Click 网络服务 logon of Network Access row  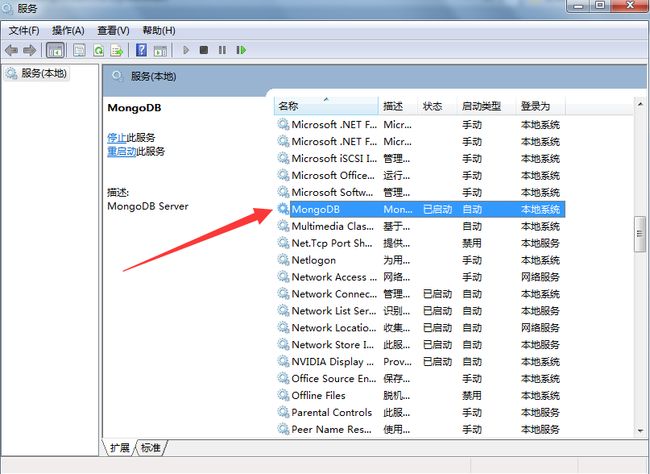[540, 277]
